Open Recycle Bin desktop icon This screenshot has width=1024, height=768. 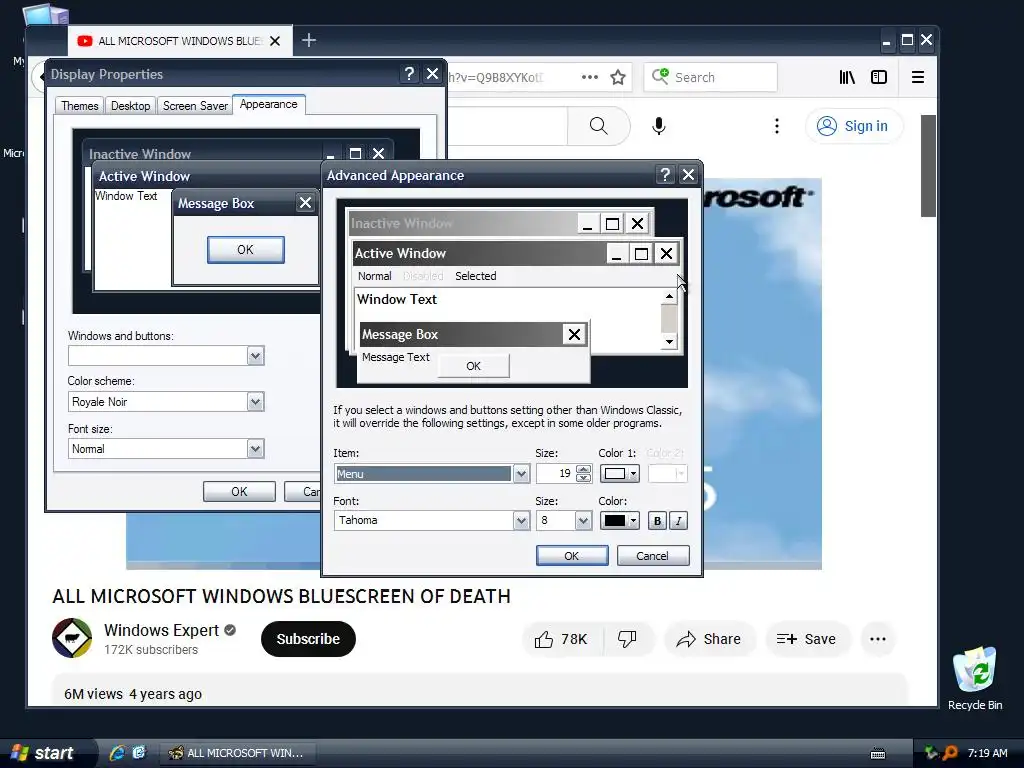974,678
